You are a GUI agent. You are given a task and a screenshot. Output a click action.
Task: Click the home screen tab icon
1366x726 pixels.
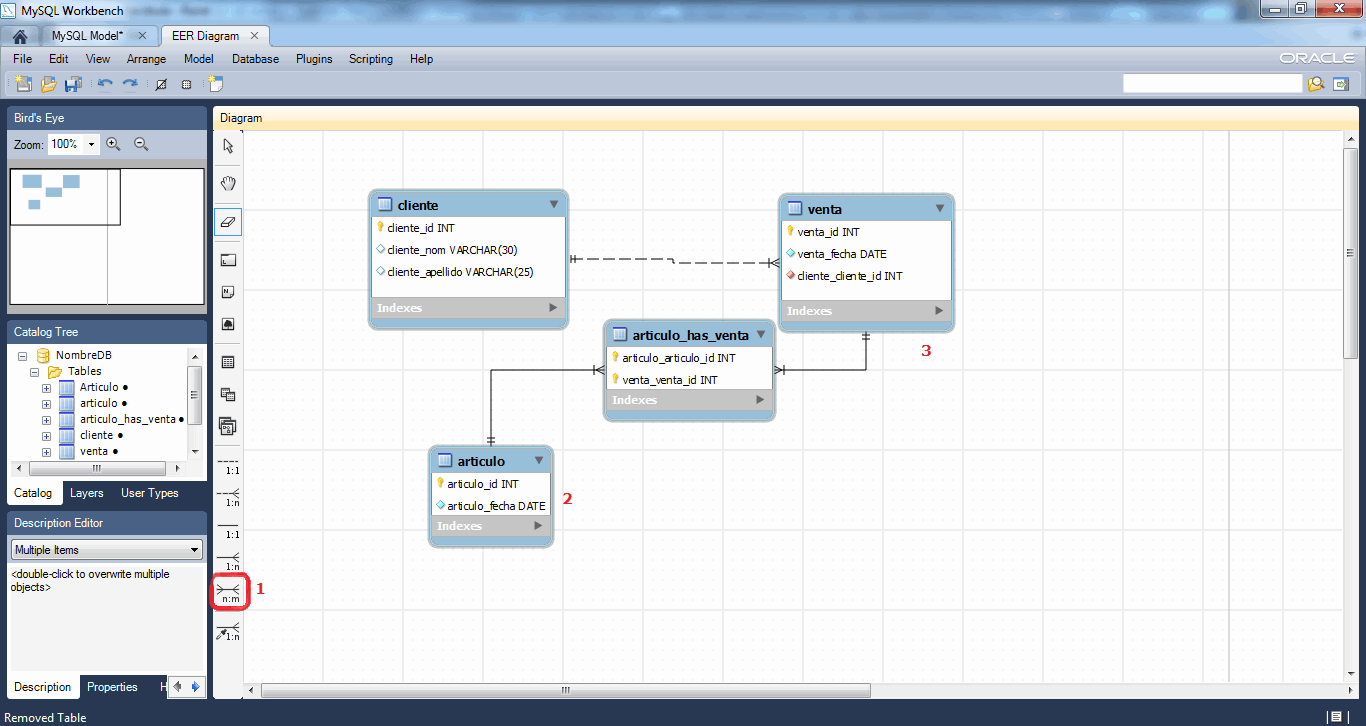click(x=20, y=36)
